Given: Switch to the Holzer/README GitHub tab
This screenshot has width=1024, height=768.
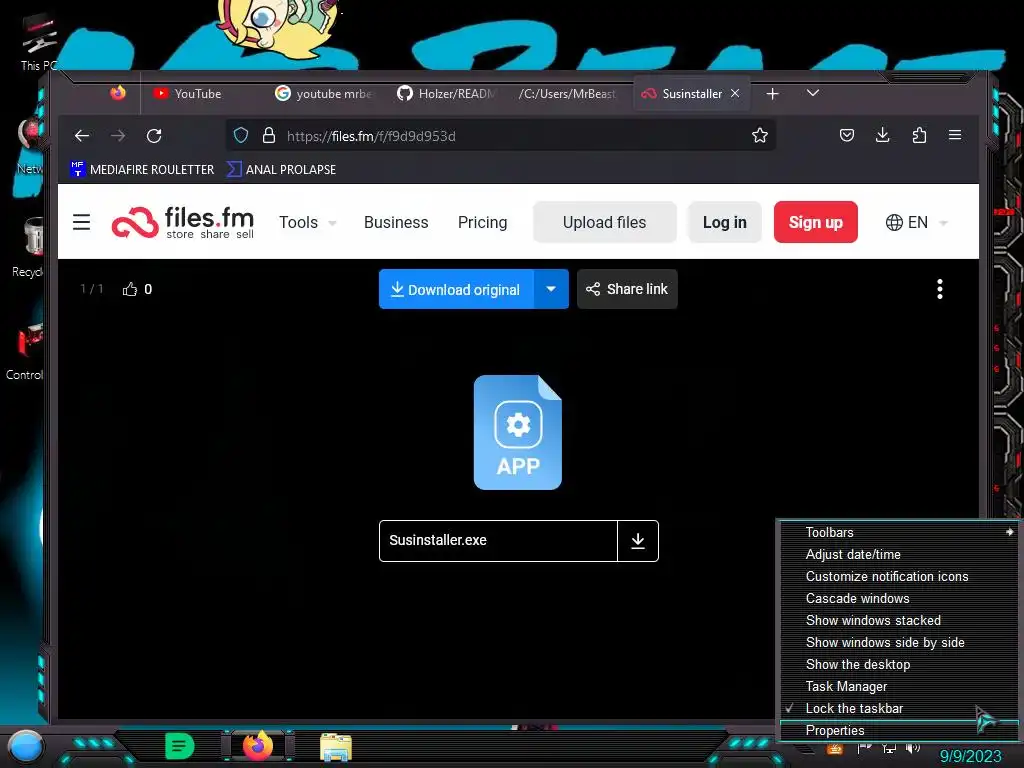Looking at the screenshot, I should (447, 93).
